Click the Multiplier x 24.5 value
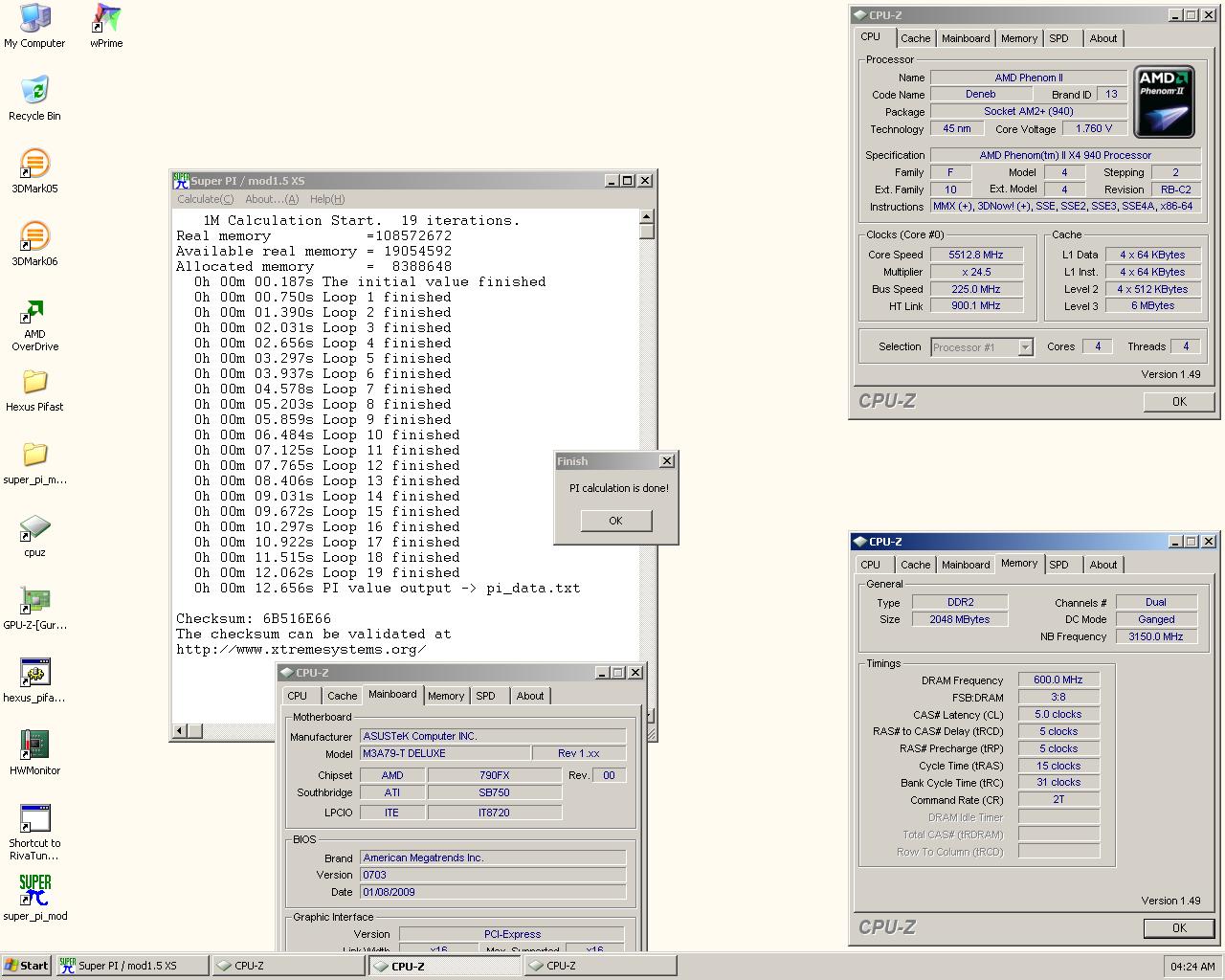This screenshot has height=980, width=1225. (x=976, y=272)
